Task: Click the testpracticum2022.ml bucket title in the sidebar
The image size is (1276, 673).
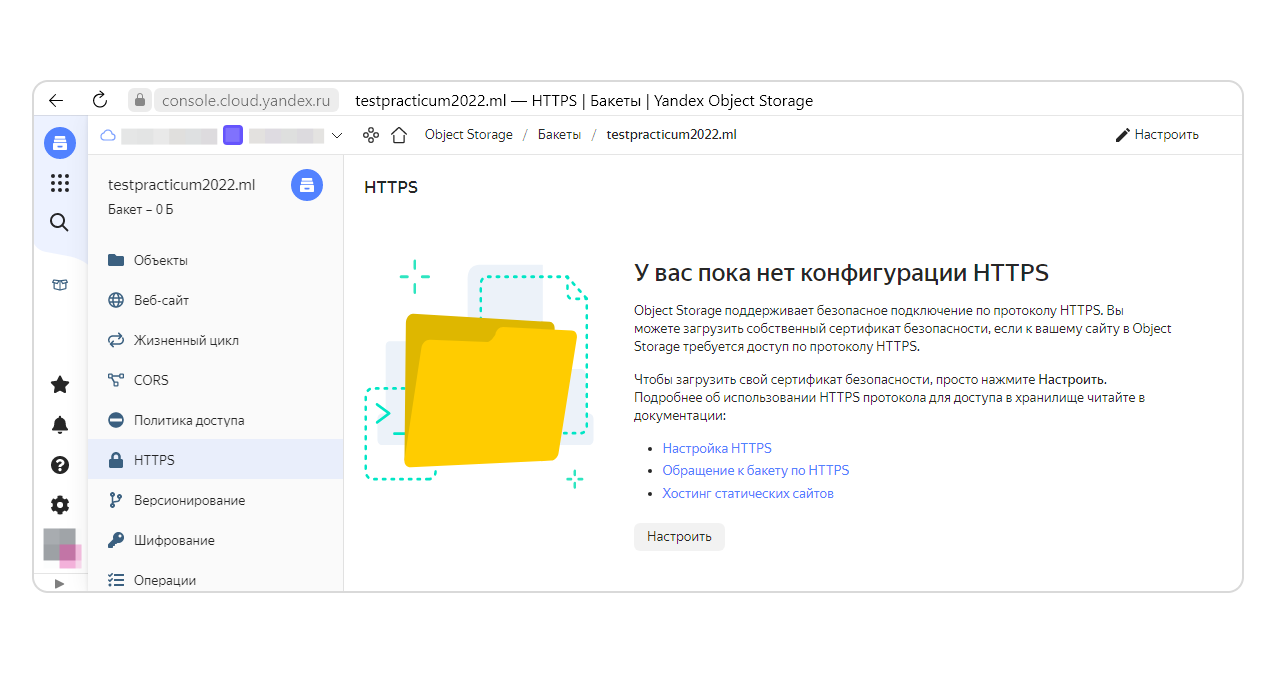Action: 182,185
